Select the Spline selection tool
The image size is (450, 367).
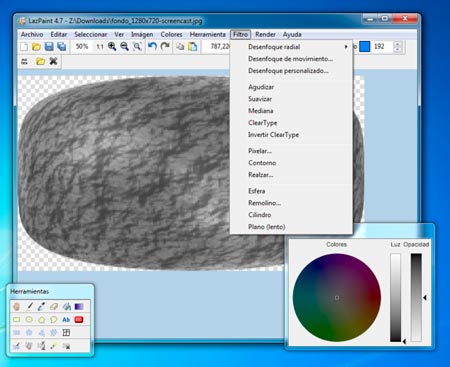54,332
